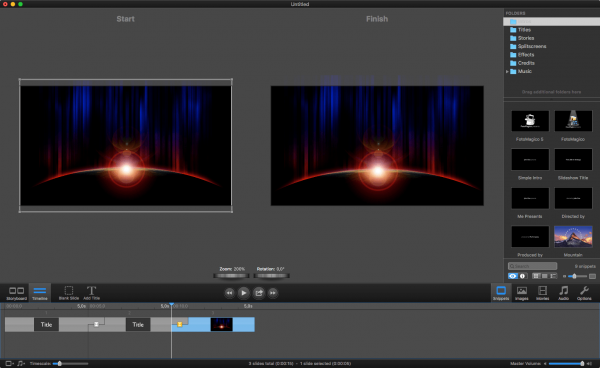Select the Produced by snippet
The image size is (600, 368).
tap(530, 237)
